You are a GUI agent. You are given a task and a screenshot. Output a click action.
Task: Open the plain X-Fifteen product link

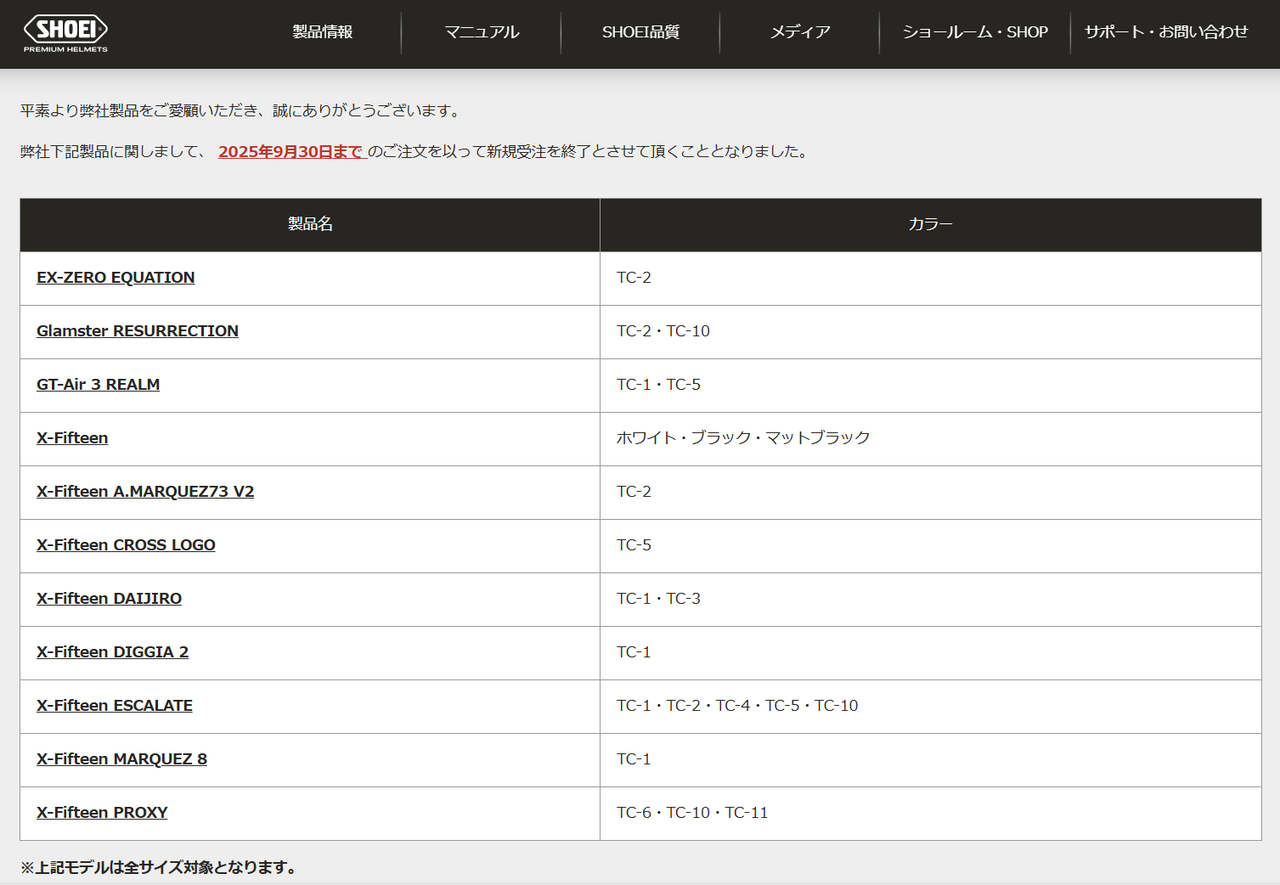pos(72,438)
